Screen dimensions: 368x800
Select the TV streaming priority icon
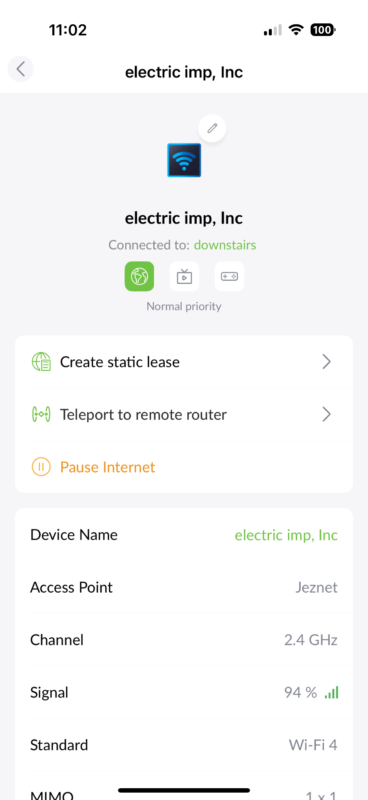coord(184,277)
